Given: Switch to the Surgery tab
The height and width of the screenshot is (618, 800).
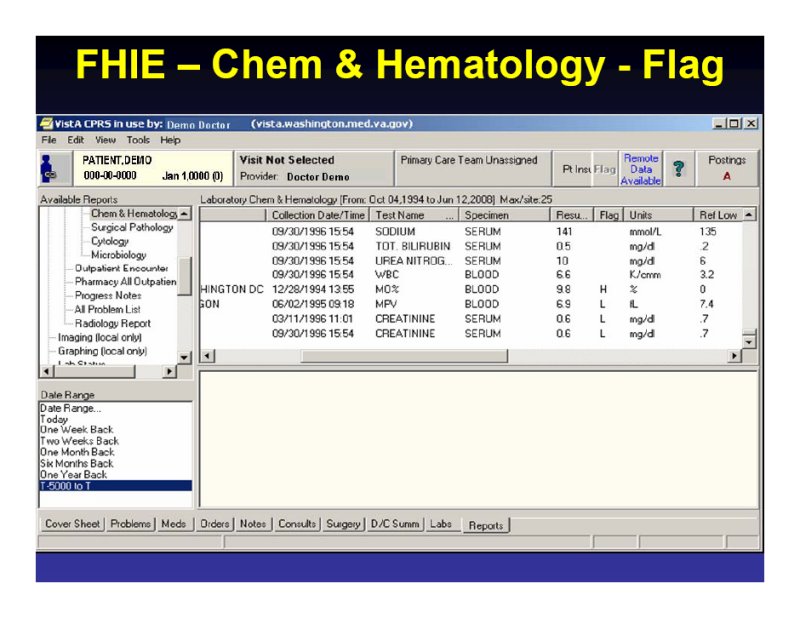Looking at the screenshot, I should point(343,524).
